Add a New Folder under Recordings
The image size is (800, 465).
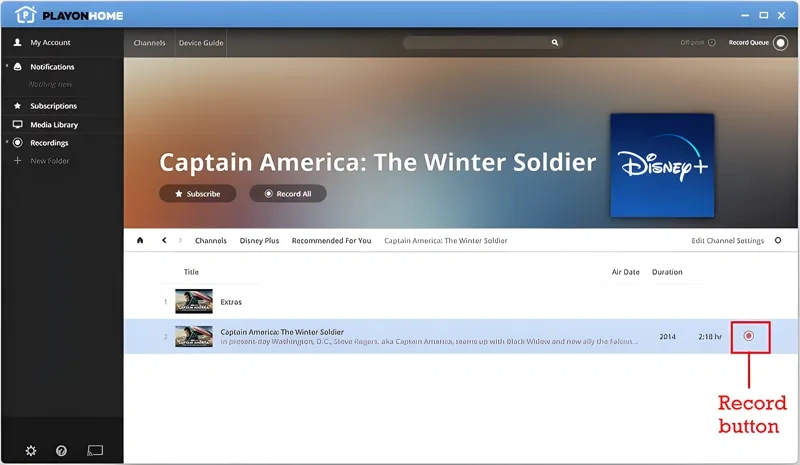point(49,161)
